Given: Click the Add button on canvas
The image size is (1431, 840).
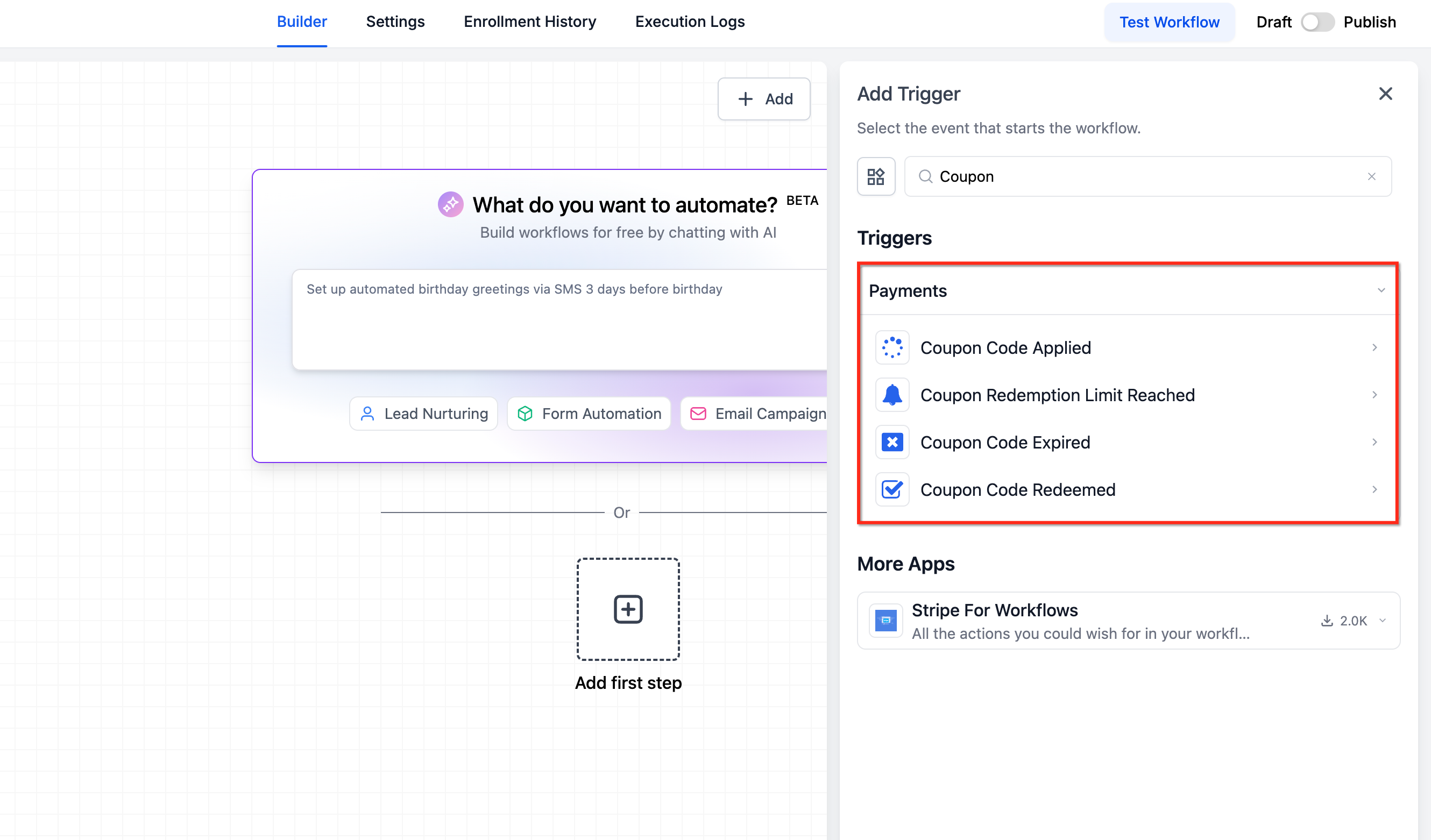Looking at the screenshot, I should click(764, 99).
